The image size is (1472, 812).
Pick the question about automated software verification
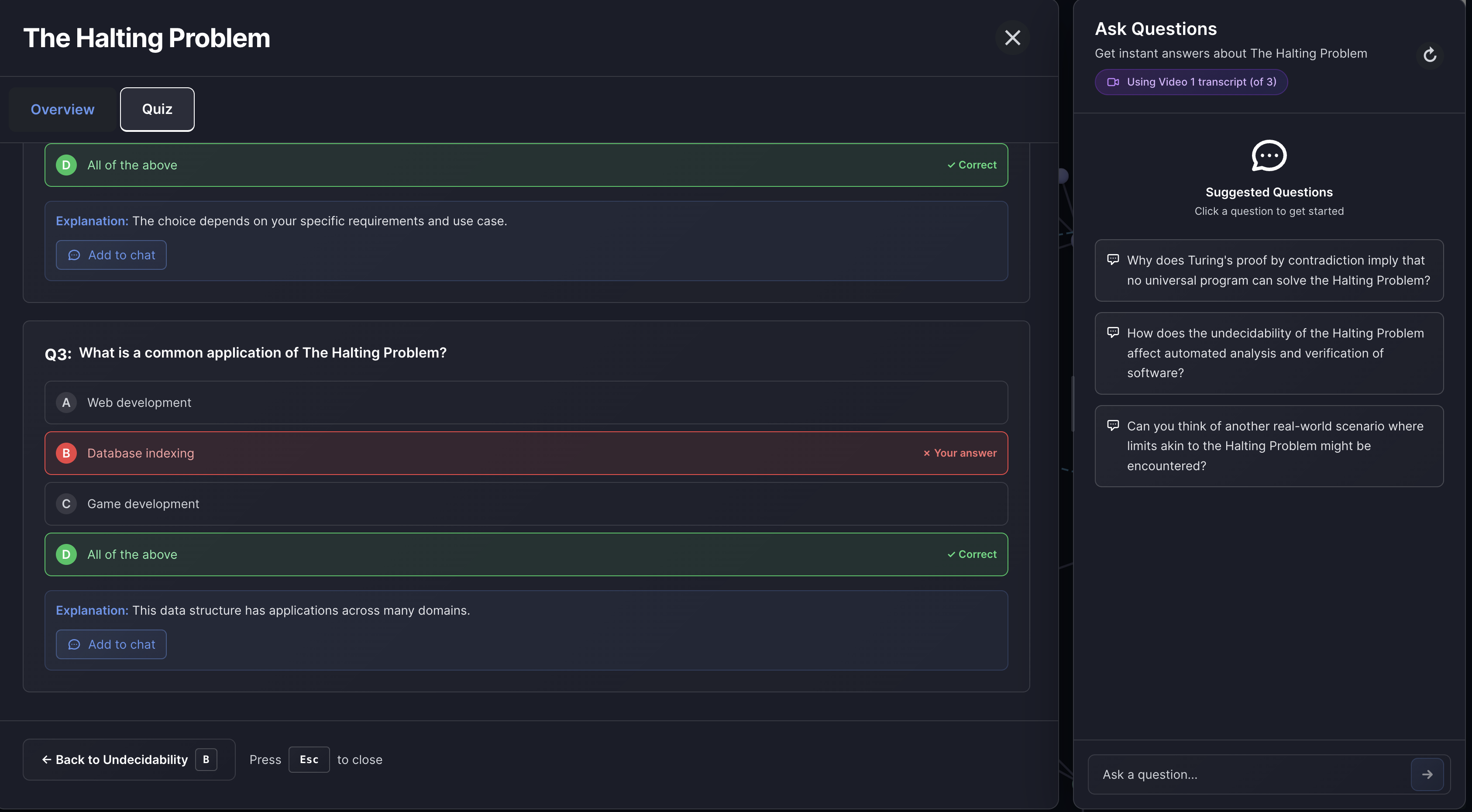[1269, 353]
